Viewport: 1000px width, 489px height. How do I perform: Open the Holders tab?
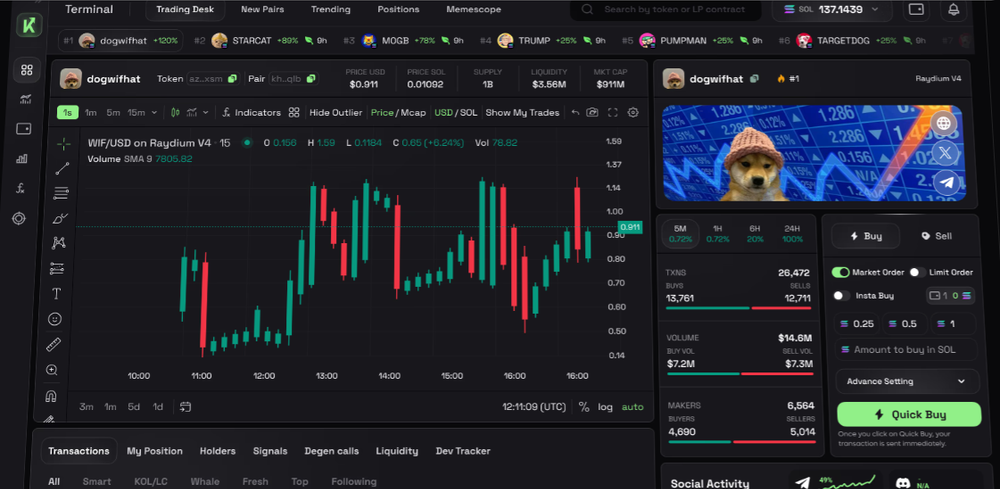(x=217, y=451)
